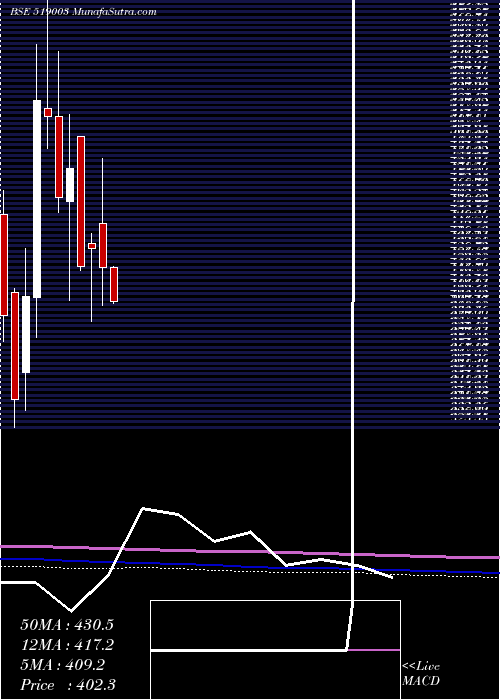The height and width of the screenshot is (700, 500).
Task: Click the tallest white candlestick body
Action: (x=37, y=199)
